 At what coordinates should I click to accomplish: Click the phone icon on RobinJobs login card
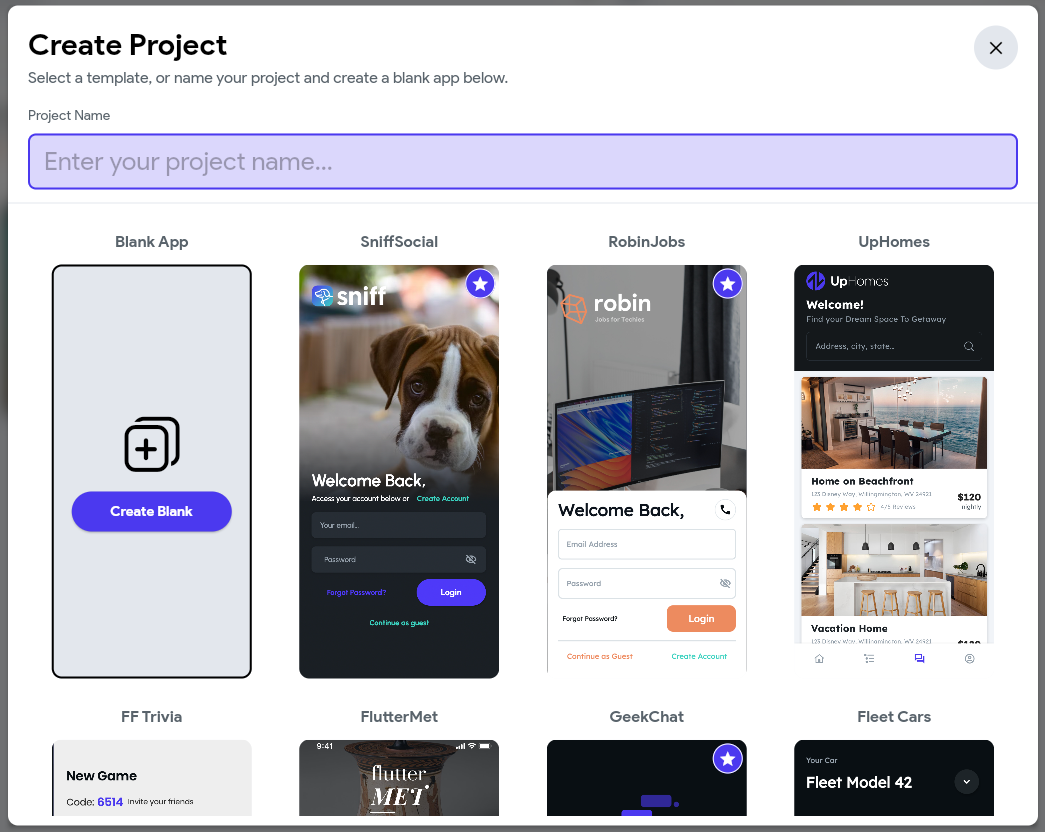tap(724, 509)
